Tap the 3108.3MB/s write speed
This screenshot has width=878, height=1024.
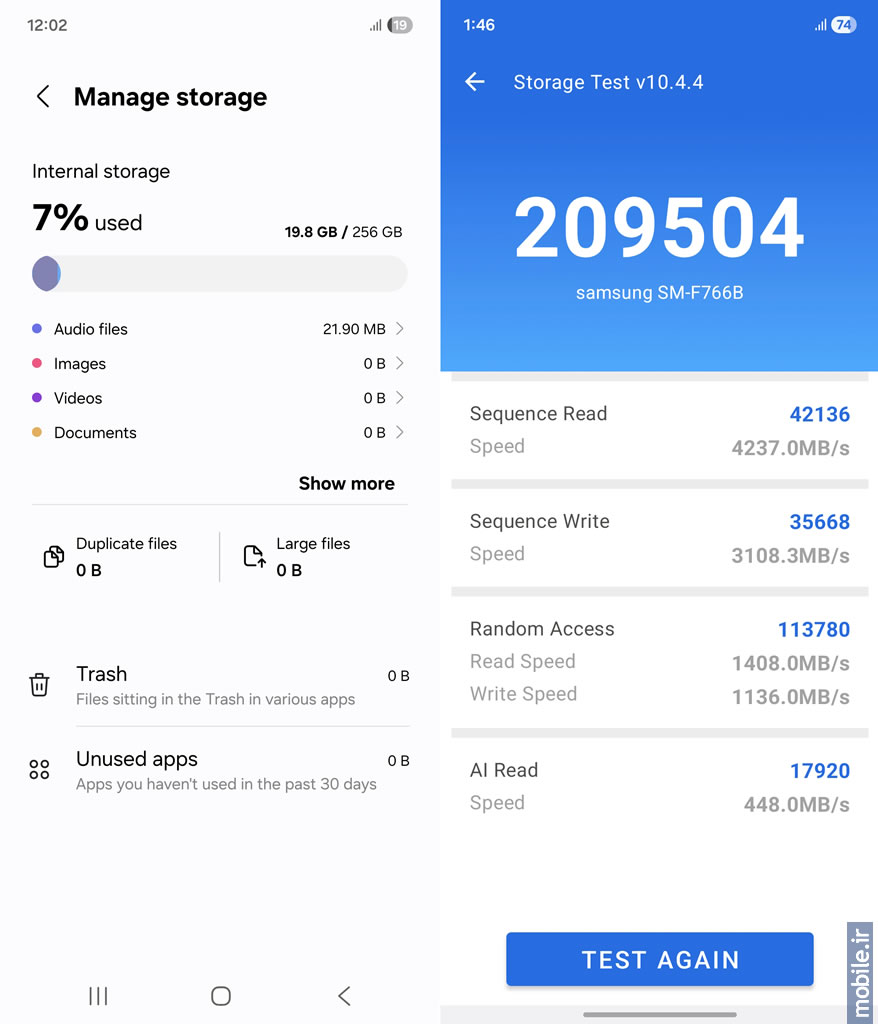tap(790, 556)
